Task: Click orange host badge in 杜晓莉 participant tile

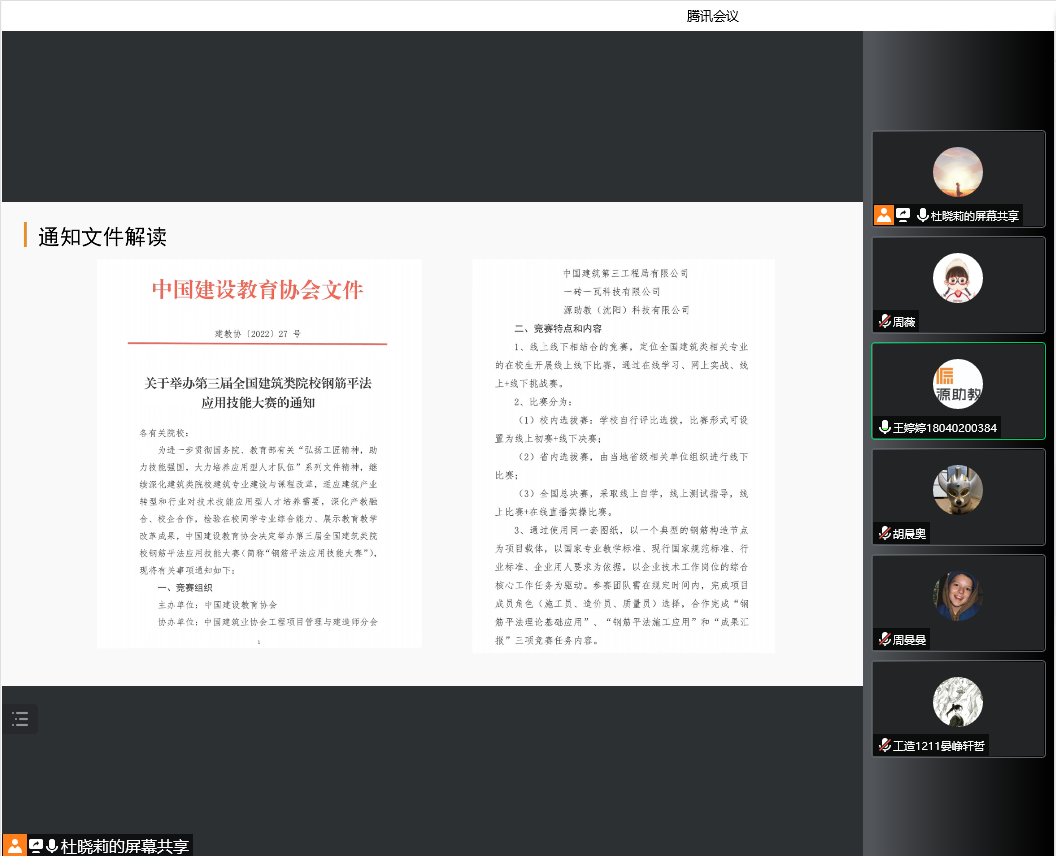Action: point(883,215)
